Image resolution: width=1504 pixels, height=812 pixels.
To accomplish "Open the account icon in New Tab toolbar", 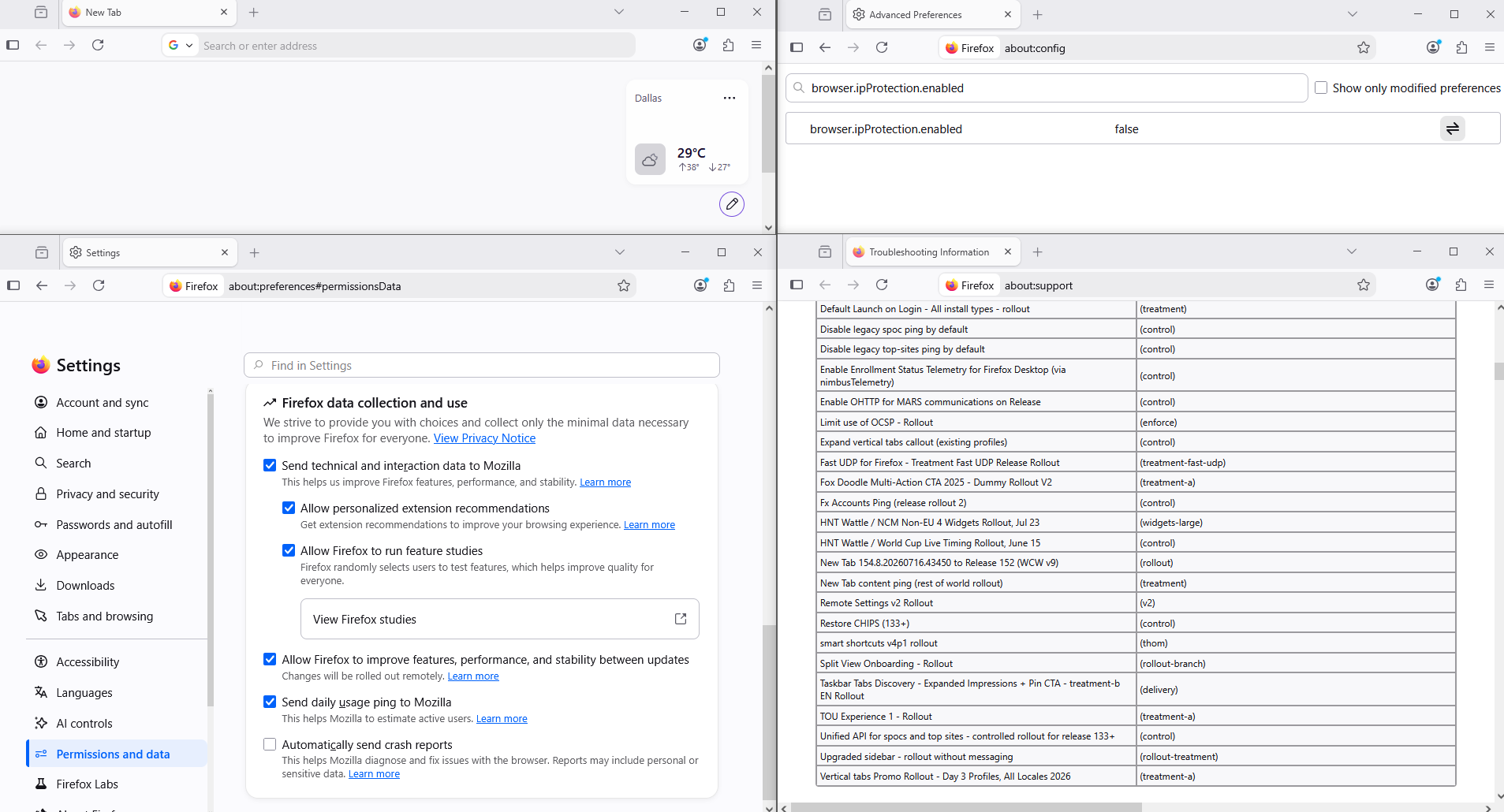I will (x=700, y=45).
